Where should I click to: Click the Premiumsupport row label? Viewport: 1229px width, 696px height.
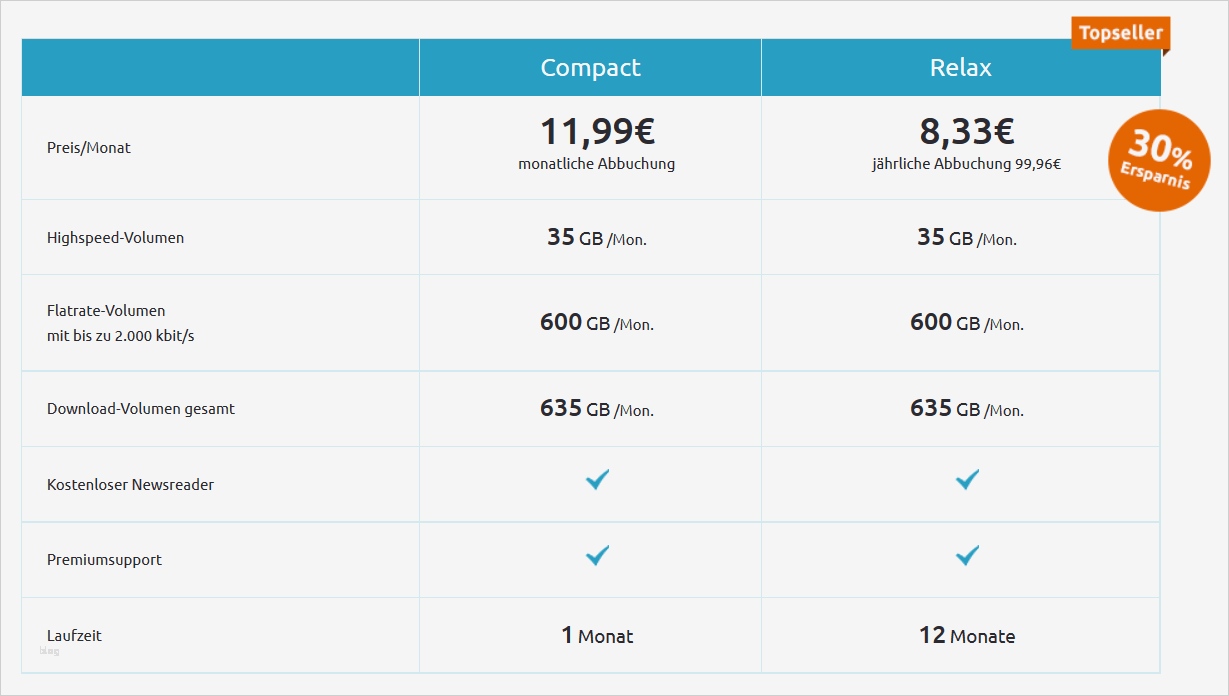click(x=104, y=560)
